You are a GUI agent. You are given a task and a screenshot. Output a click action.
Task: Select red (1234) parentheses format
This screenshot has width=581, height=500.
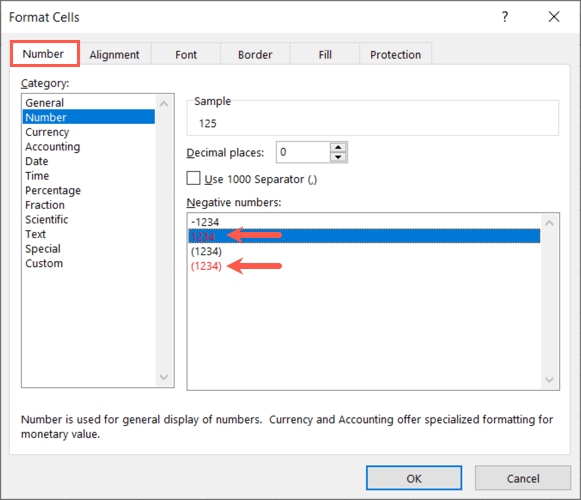click(364, 266)
